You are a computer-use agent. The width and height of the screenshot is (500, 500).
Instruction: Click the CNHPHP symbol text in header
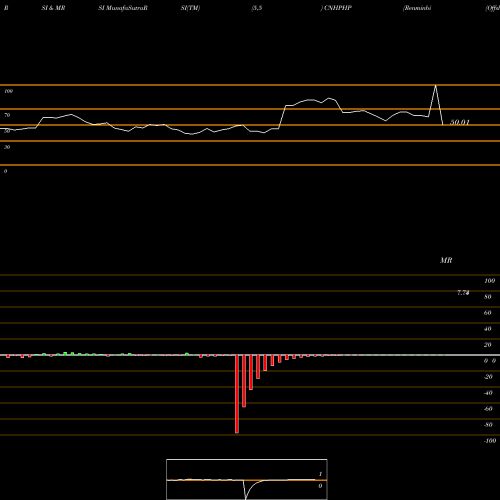pos(336,8)
